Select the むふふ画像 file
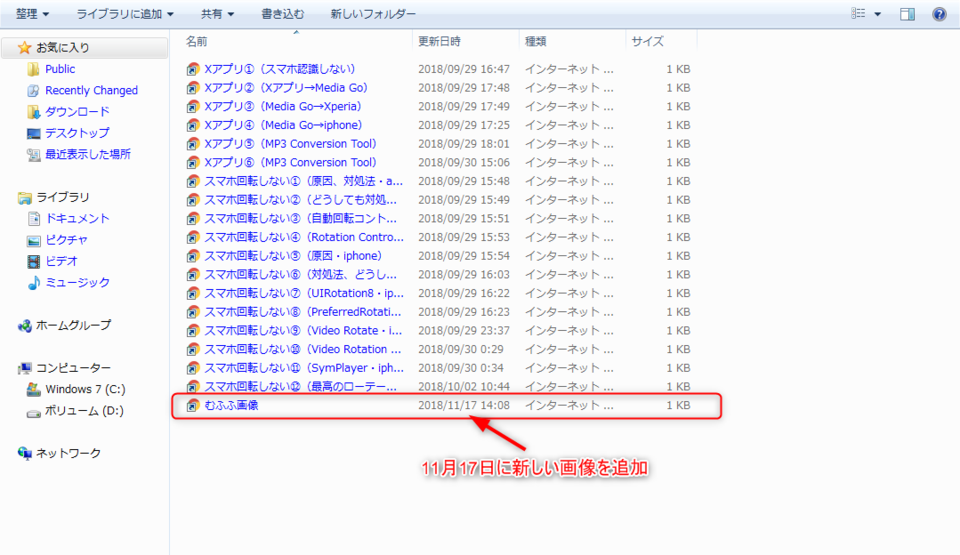This screenshot has height=555, width=960. (x=231, y=406)
